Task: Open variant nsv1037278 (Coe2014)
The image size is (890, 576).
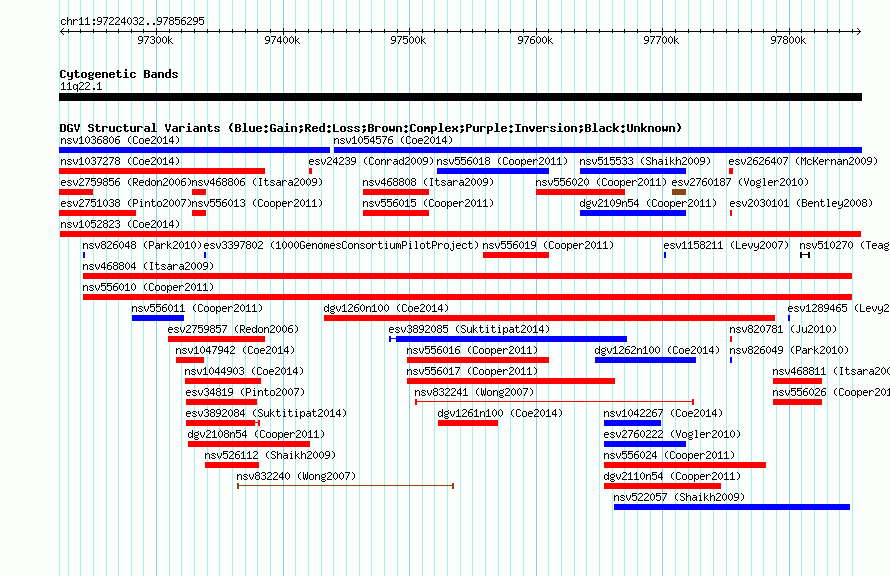Action: pyautogui.click(x=162, y=171)
